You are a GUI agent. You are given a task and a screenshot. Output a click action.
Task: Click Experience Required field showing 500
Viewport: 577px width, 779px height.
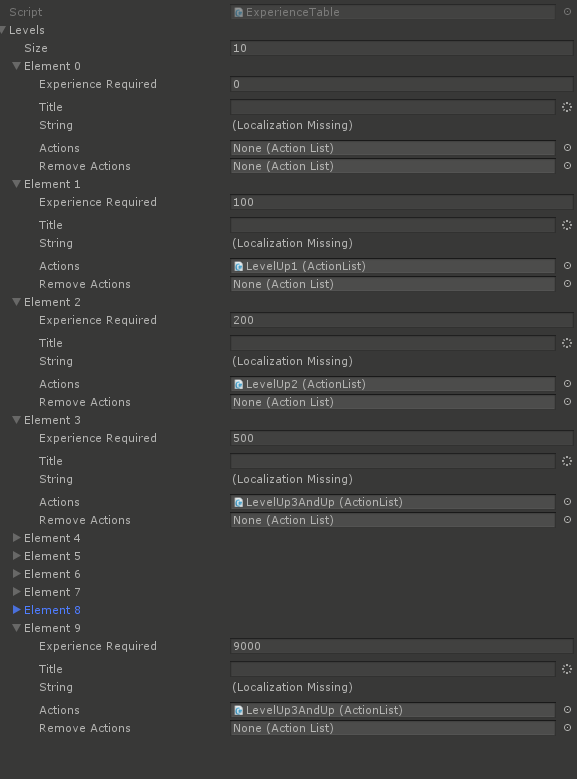(402, 438)
